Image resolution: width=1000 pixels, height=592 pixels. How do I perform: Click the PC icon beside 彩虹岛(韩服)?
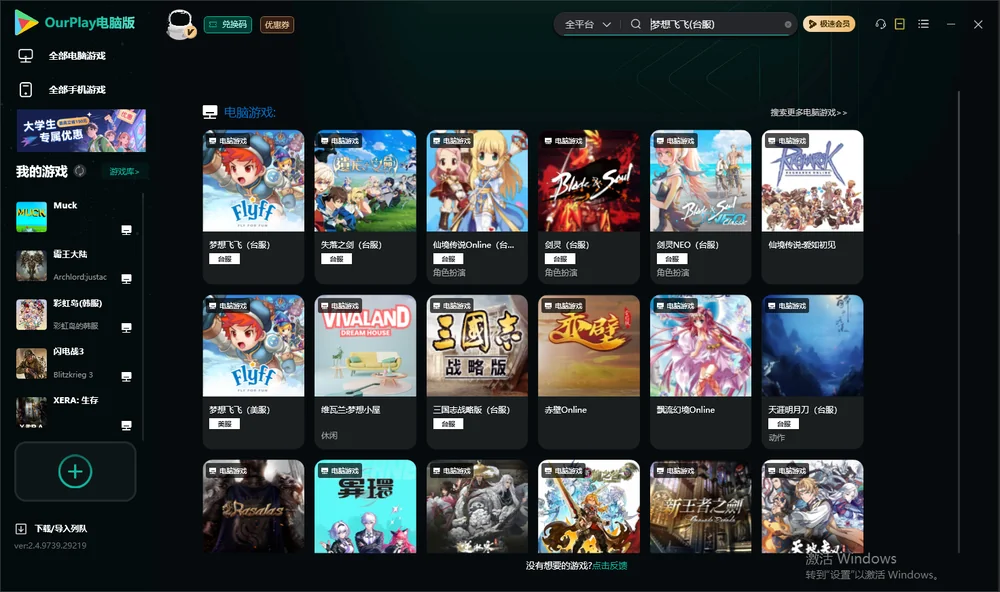click(126, 328)
